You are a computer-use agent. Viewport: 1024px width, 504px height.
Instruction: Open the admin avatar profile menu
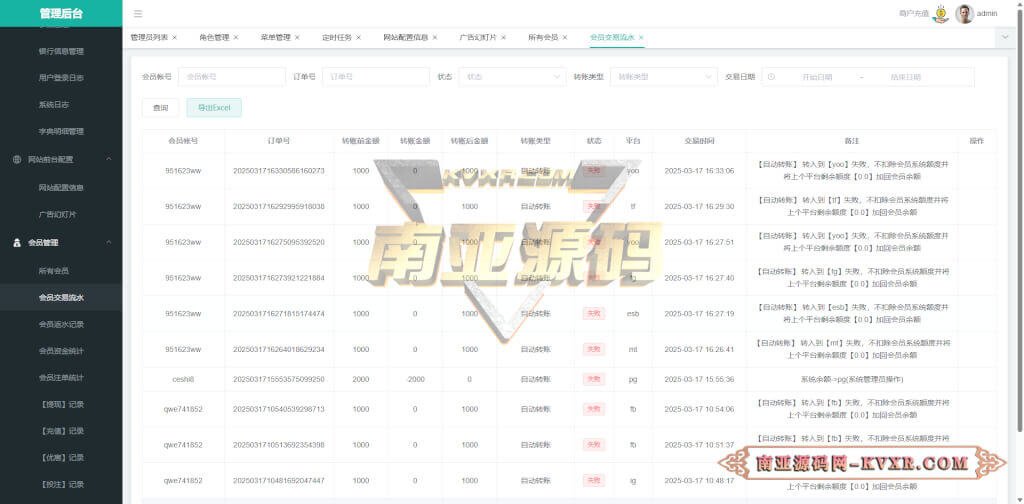click(964, 14)
